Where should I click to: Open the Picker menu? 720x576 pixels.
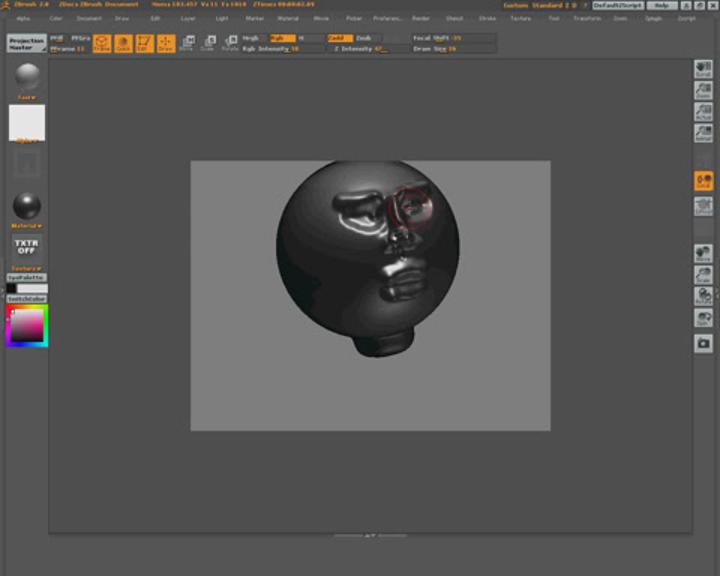click(354, 18)
